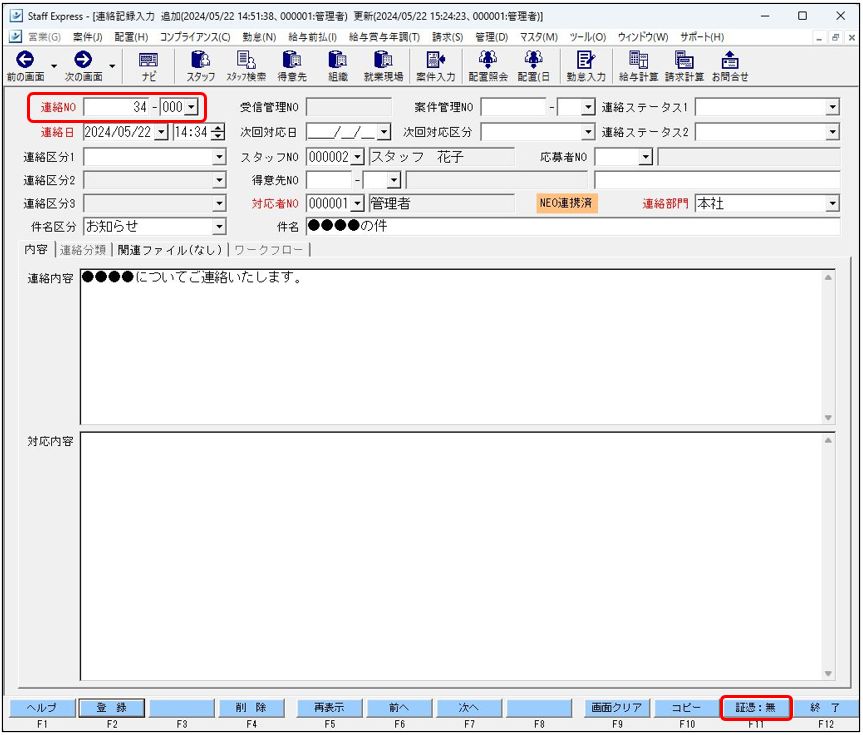Open the スタッフ toolbar icon
863x735 pixels.
pyautogui.click(x=200, y=59)
